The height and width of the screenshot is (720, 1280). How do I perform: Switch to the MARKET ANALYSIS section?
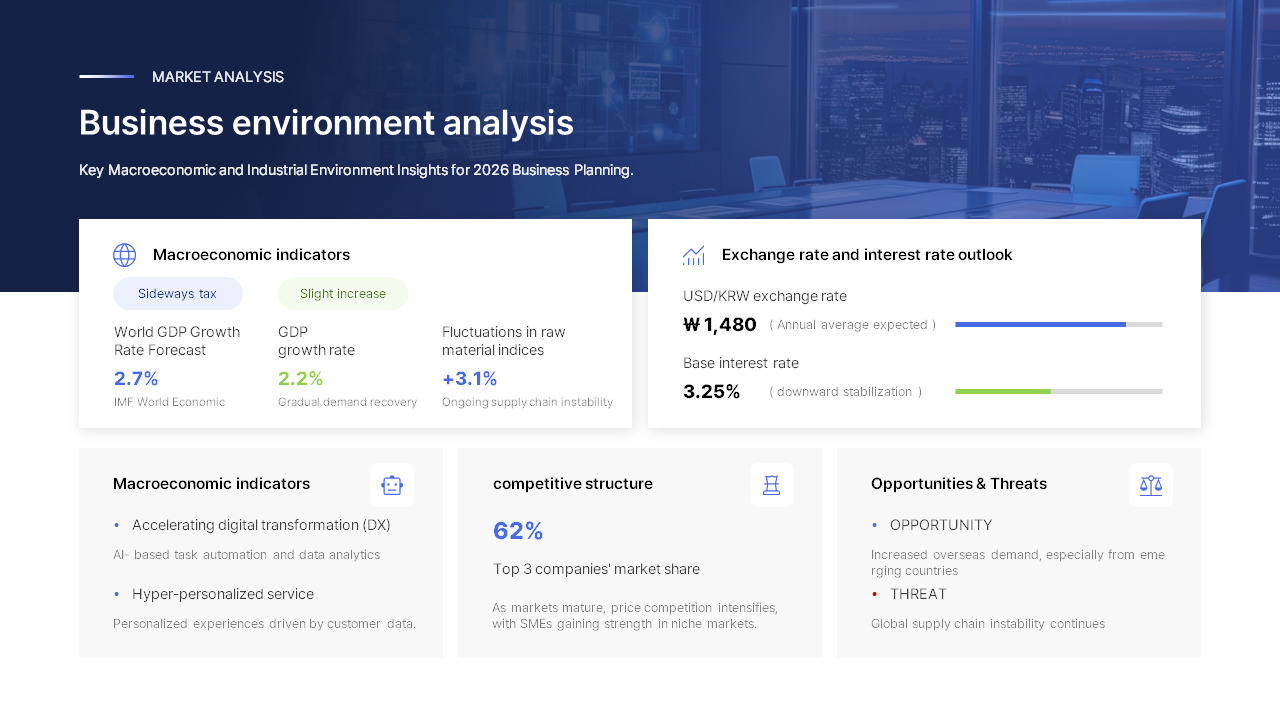click(218, 76)
